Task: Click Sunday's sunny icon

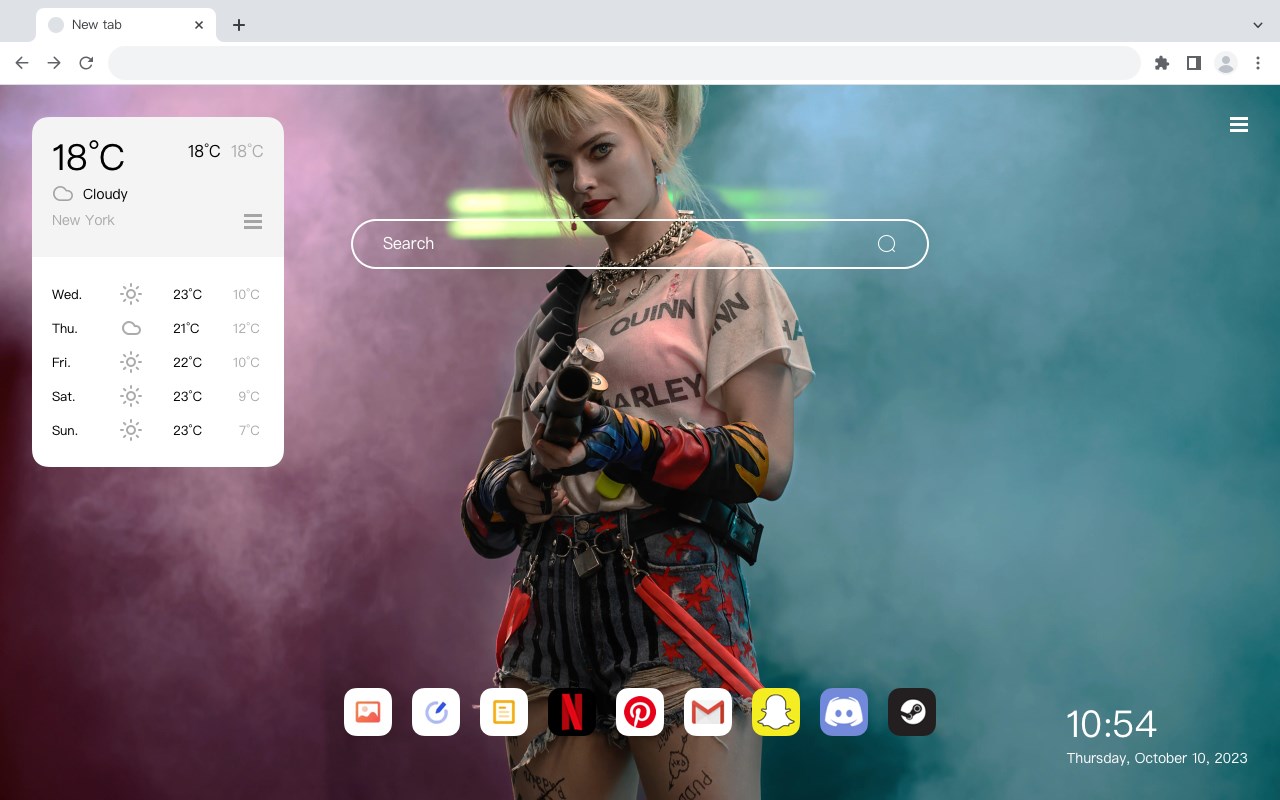Action: (x=131, y=430)
